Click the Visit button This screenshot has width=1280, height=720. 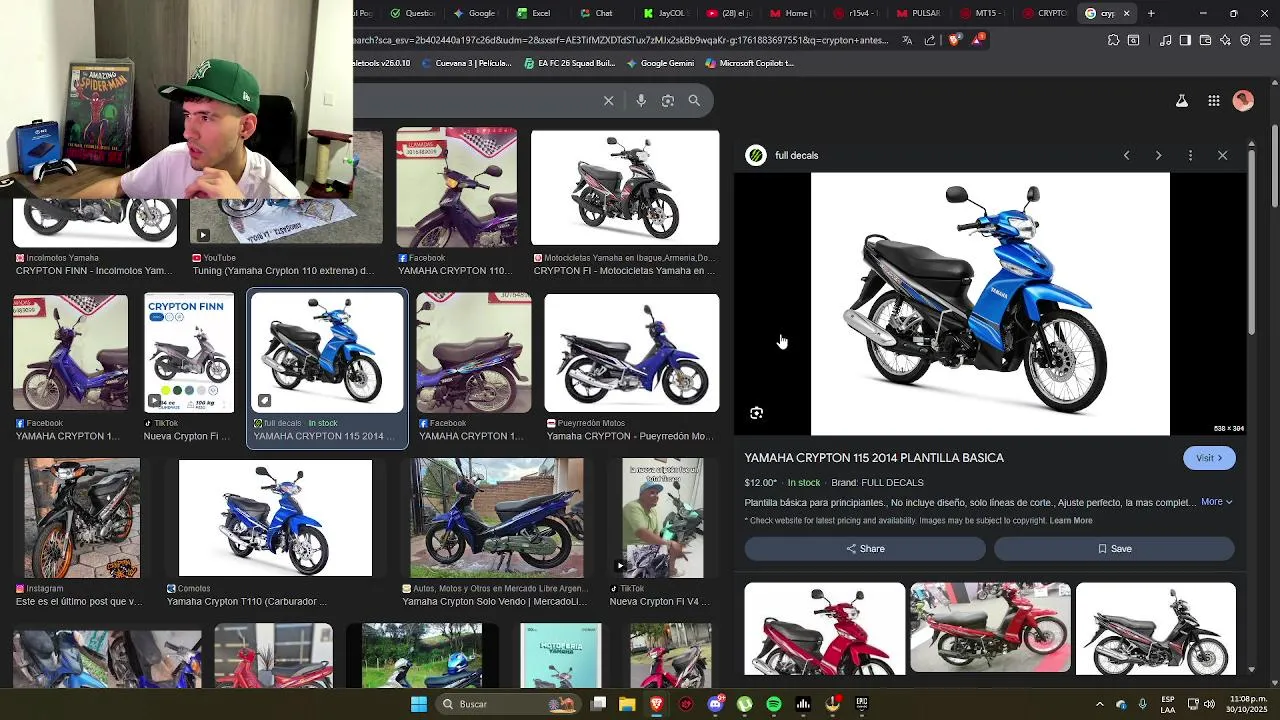1209,458
